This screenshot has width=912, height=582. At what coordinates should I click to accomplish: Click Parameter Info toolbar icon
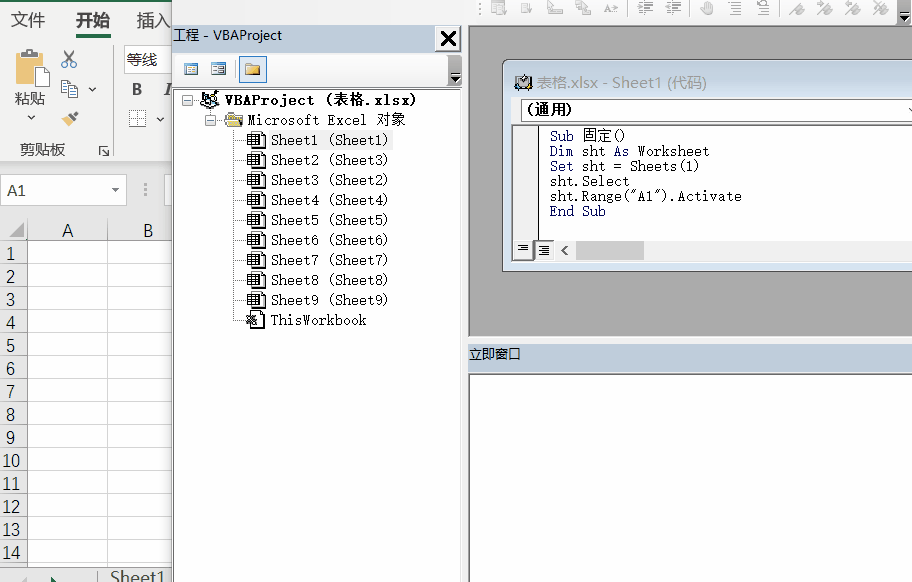[583, 8]
